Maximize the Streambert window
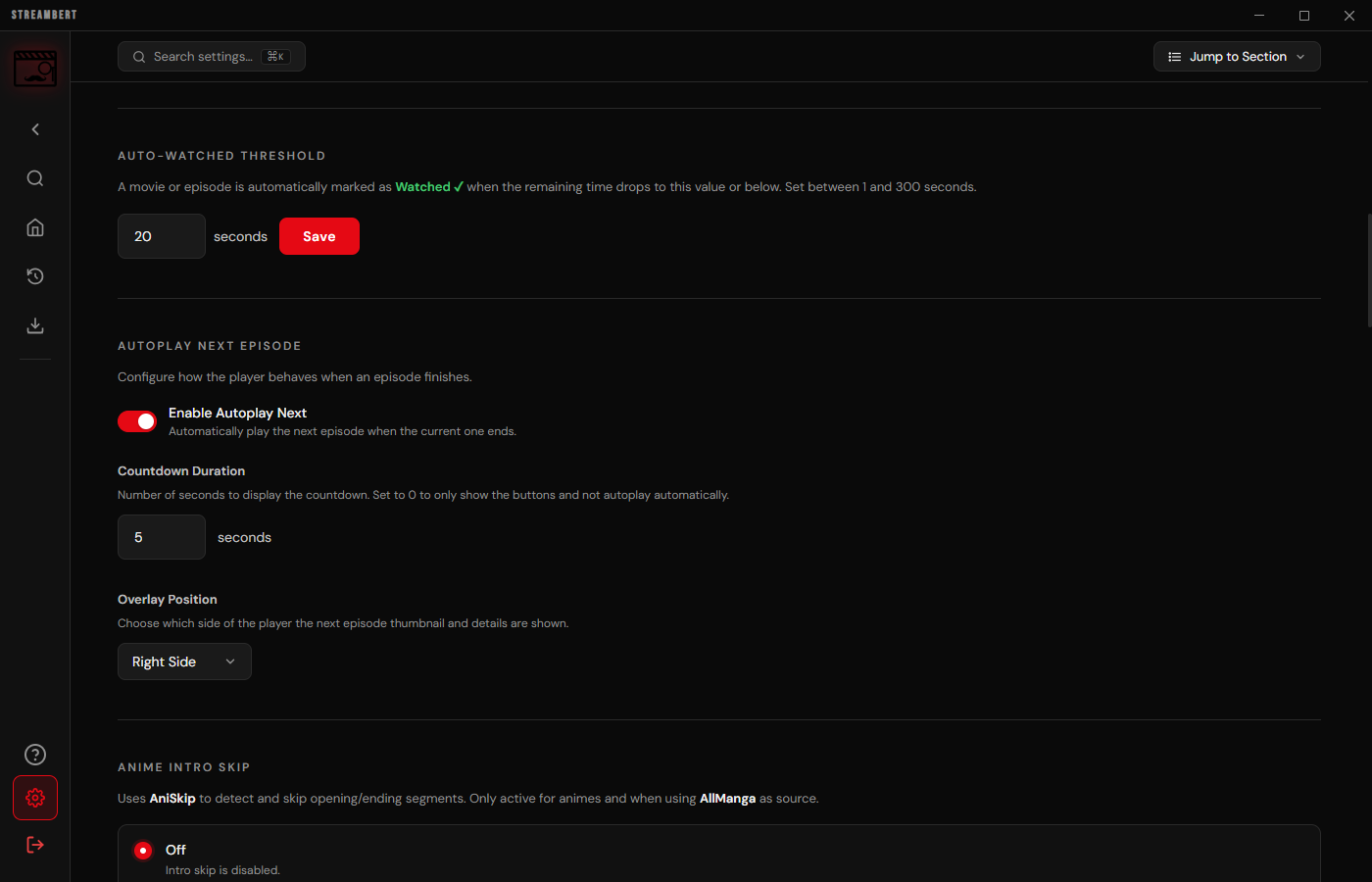 [1304, 16]
